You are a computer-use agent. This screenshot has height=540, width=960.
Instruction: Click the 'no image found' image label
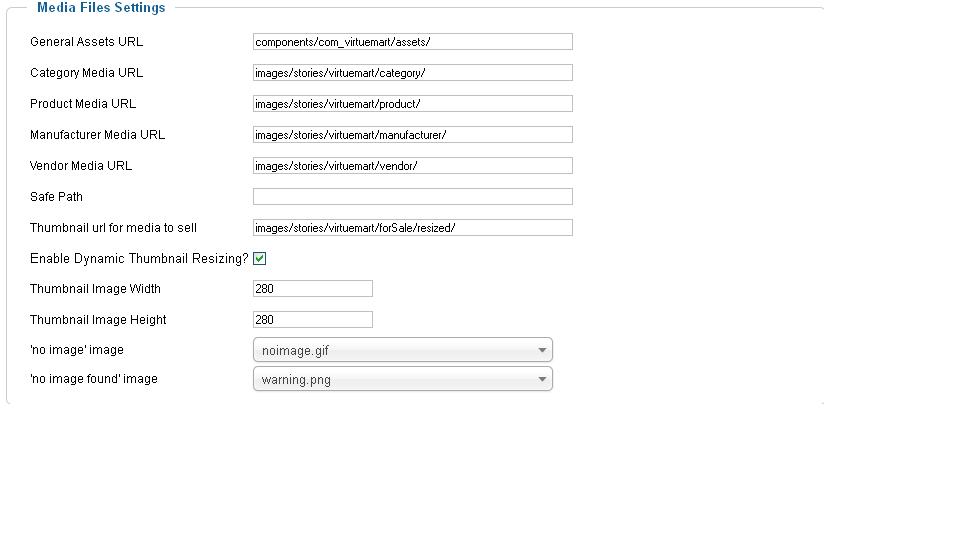click(93, 379)
